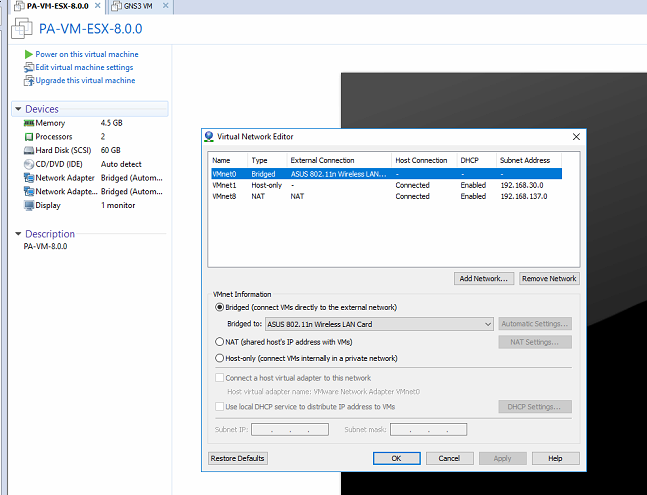Screen dimensions: 647x495
Task: Click the green Power on play icon
Action: tap(28, 54)
